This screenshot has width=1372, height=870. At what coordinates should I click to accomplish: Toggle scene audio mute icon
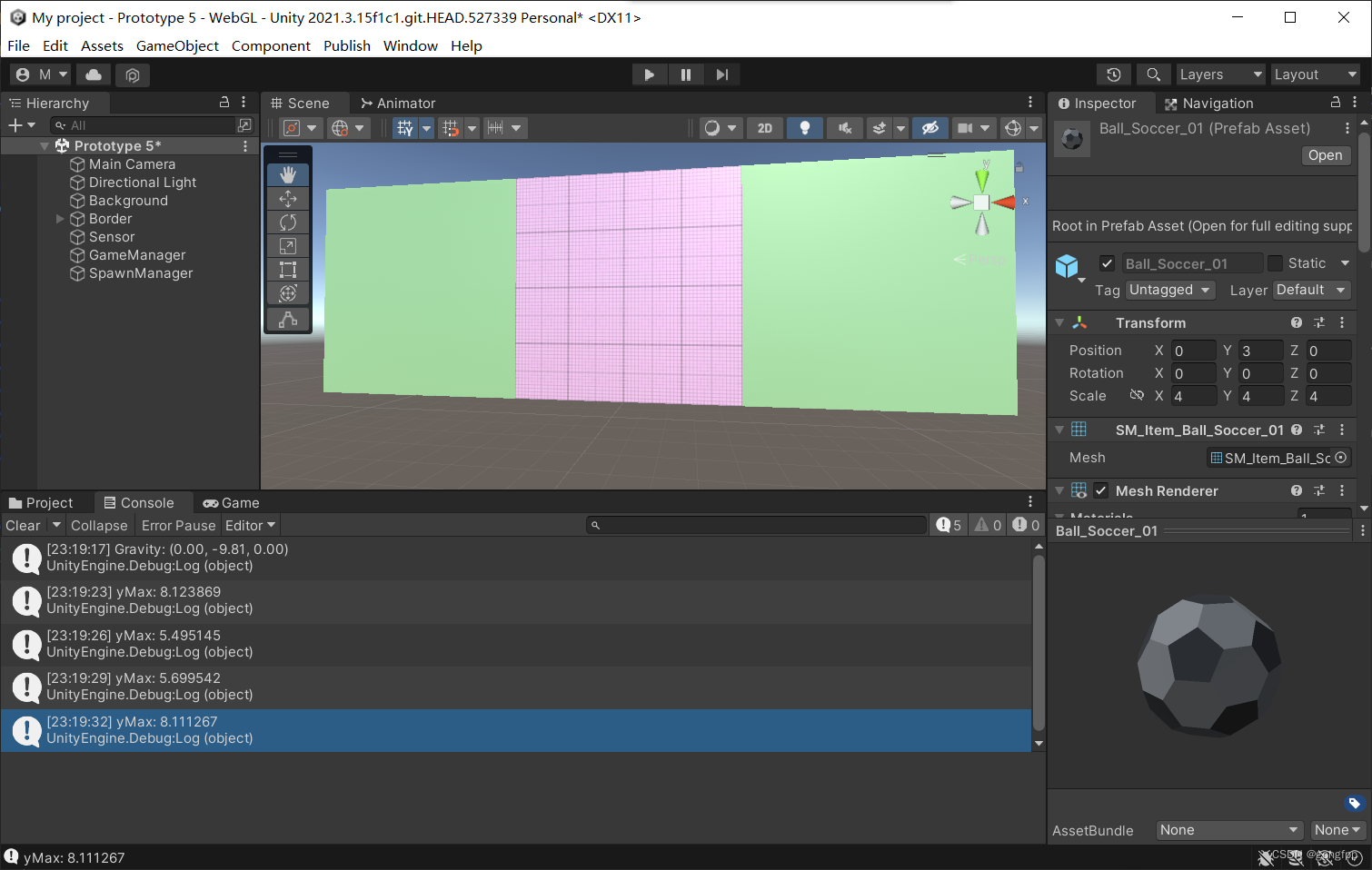(844, 128)
